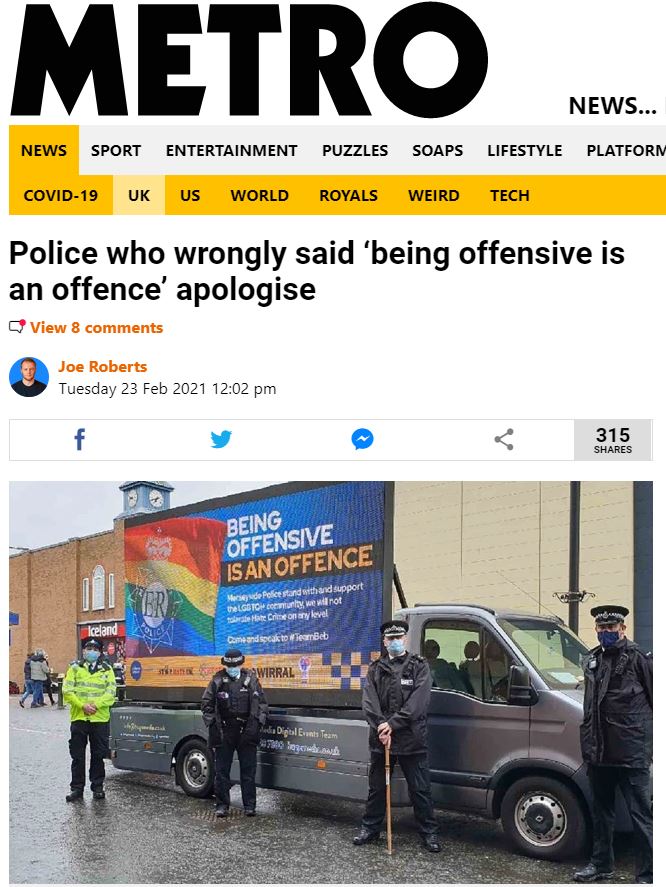
Task: Navigate to LIFESTYLE section
Action: click(525, 150)
